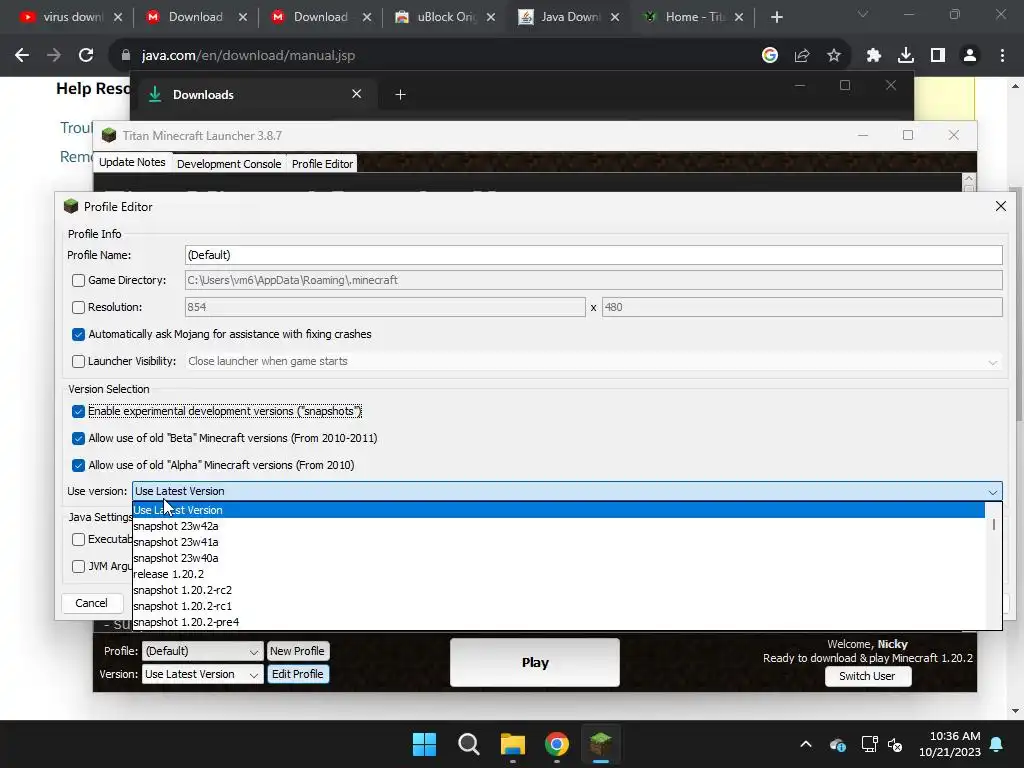Go back in Chrome browser
Image resolution: width=1024 pixels, height=768 pixels.
coord(22,56)
